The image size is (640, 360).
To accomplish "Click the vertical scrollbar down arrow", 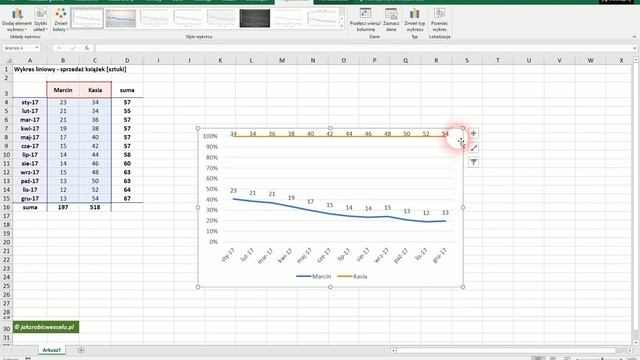I will pyautogui.click(x=636, y=342).
